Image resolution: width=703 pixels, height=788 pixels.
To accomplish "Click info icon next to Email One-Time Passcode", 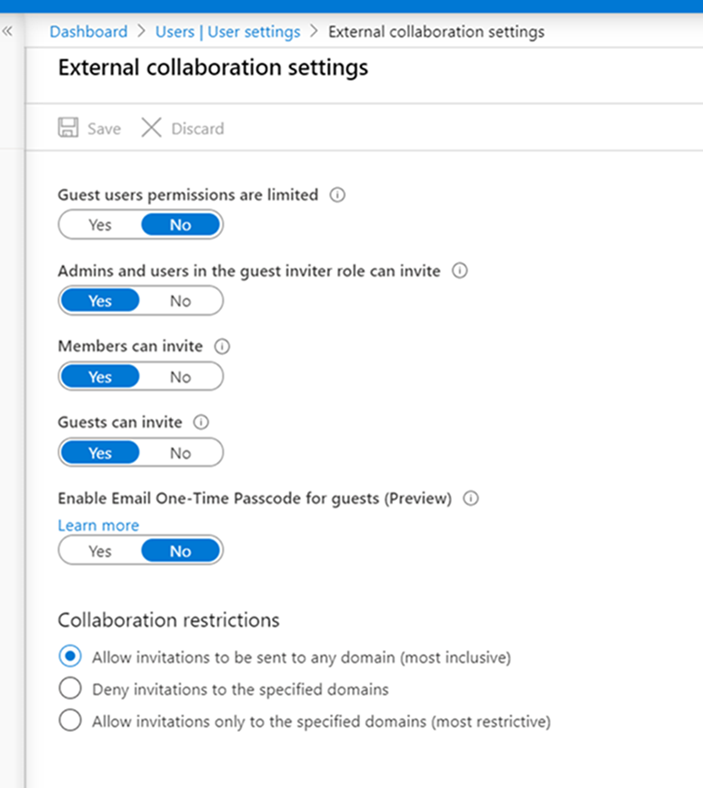I will [x=471, y=498].
